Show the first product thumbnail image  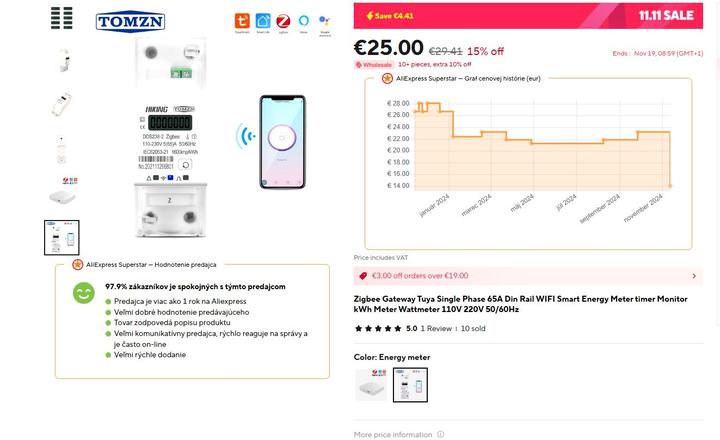62,60
